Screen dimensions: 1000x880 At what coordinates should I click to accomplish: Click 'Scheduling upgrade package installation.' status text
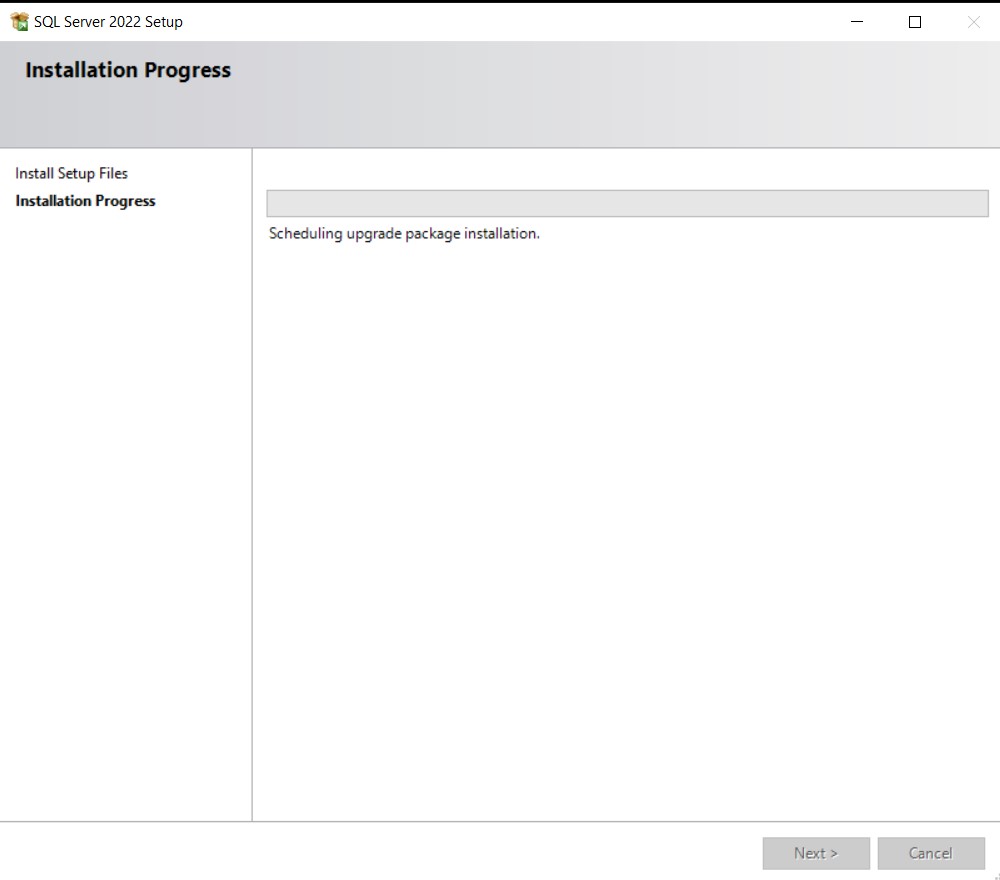404,233
